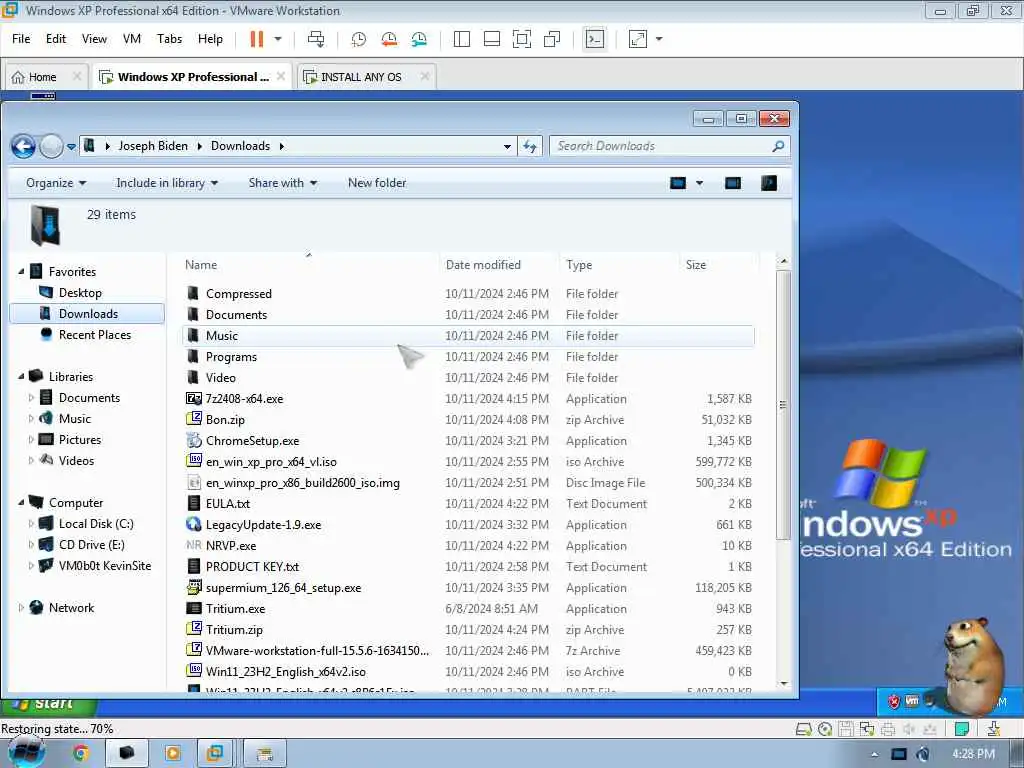Select supermium_126_64_setup.exe file
Screen dimensions: 1024x768
283,588
